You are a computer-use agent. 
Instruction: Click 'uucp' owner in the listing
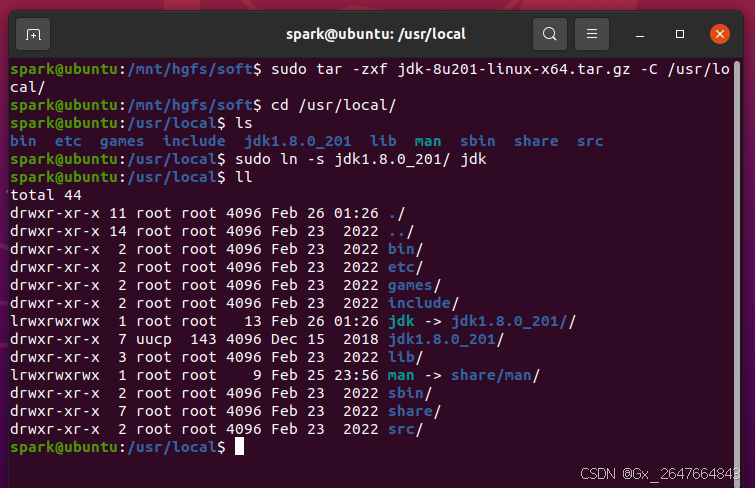click(x=154, y=339)
